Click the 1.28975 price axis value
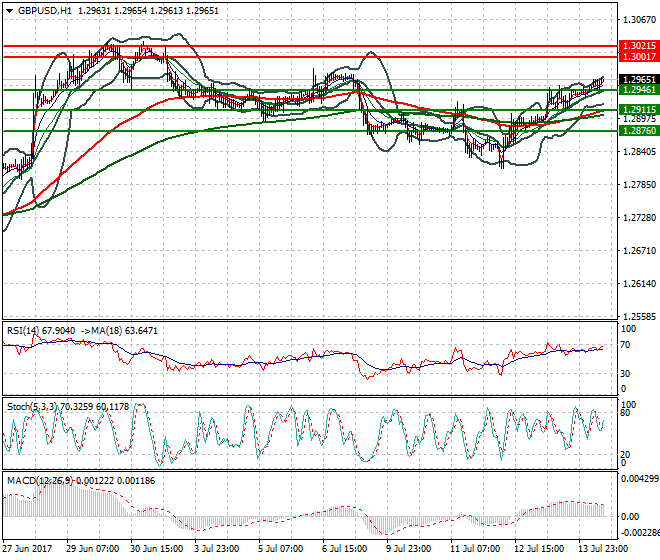Image resolution: width=660 pixels, height=560 pixels. 639,119
